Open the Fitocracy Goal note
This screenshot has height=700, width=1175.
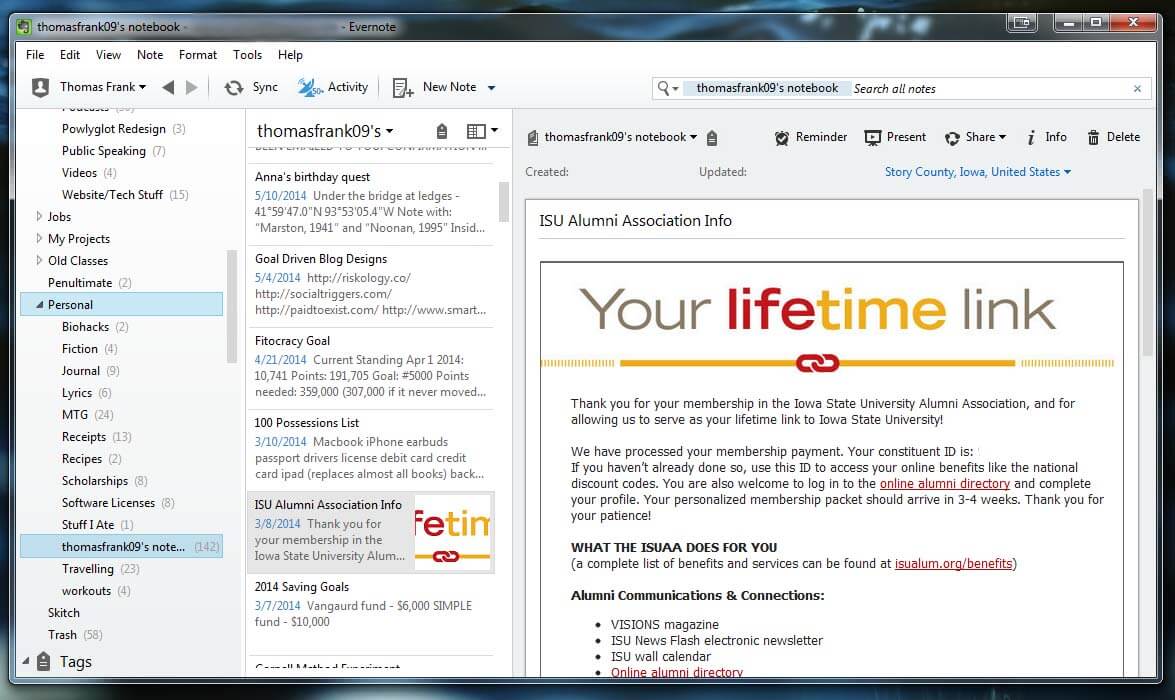click(x=371, y=366)
